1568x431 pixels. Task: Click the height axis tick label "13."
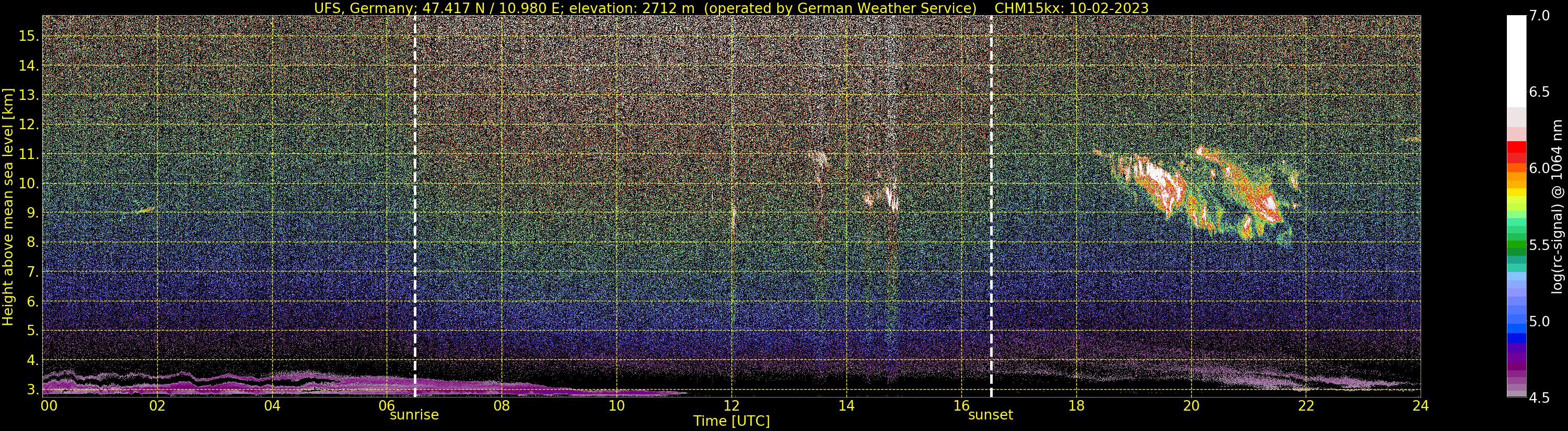29,96
